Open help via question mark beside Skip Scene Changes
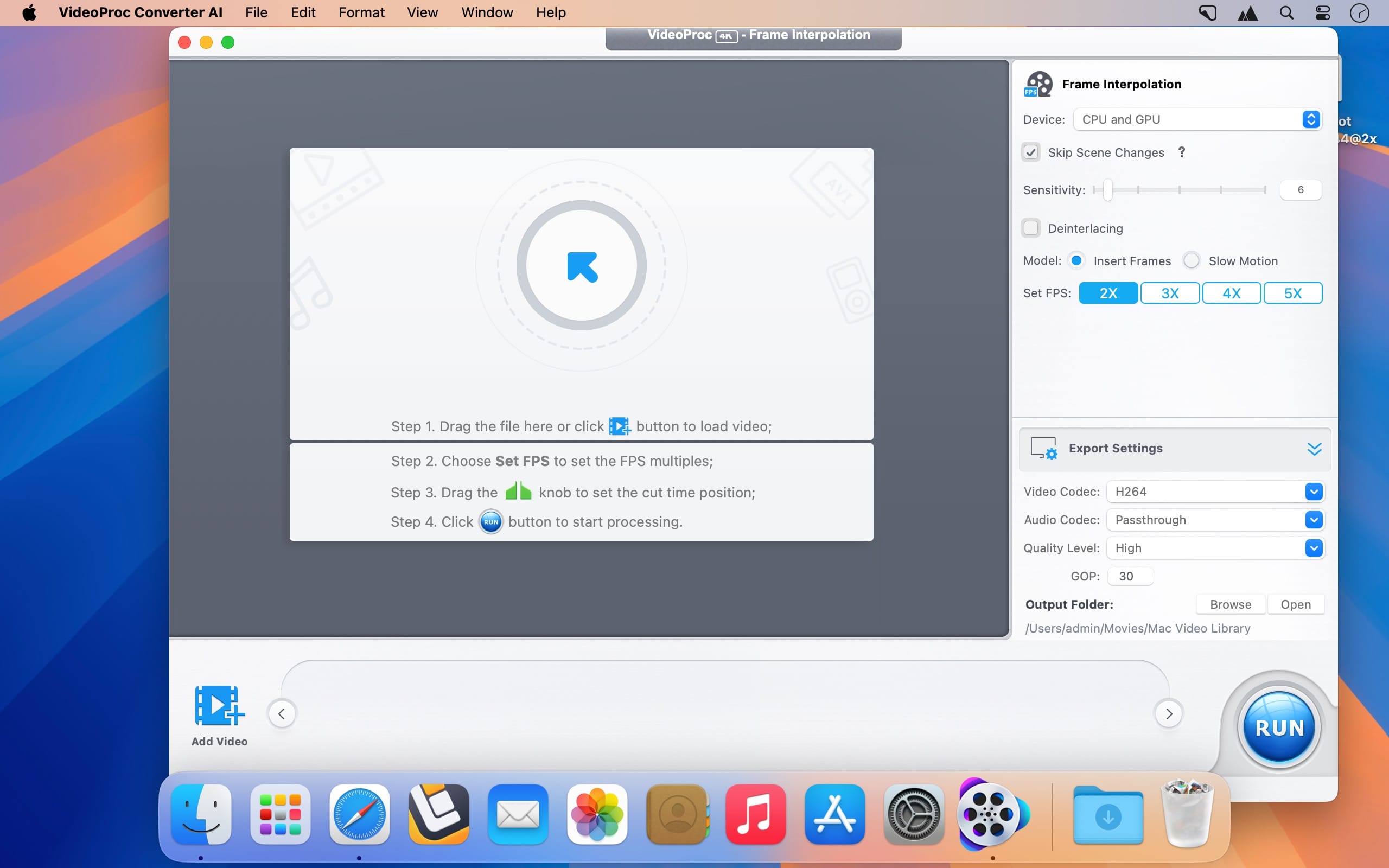The image size is (1389, 868). [x=1182, y=152]
